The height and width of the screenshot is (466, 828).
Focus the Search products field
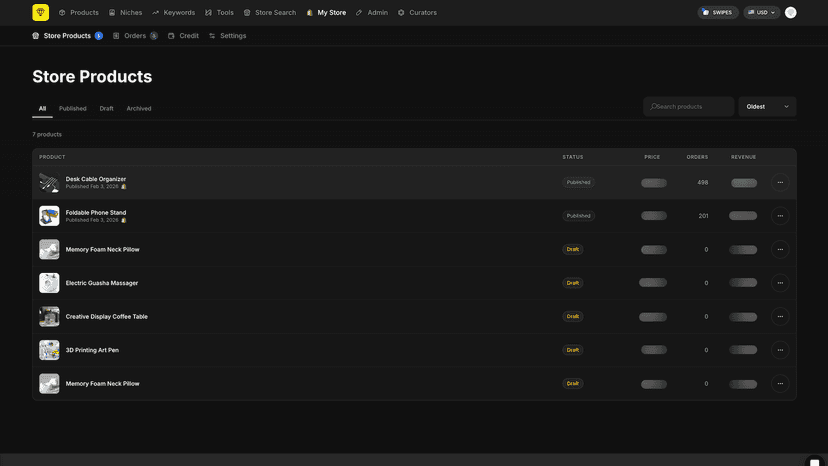[689, 107]
